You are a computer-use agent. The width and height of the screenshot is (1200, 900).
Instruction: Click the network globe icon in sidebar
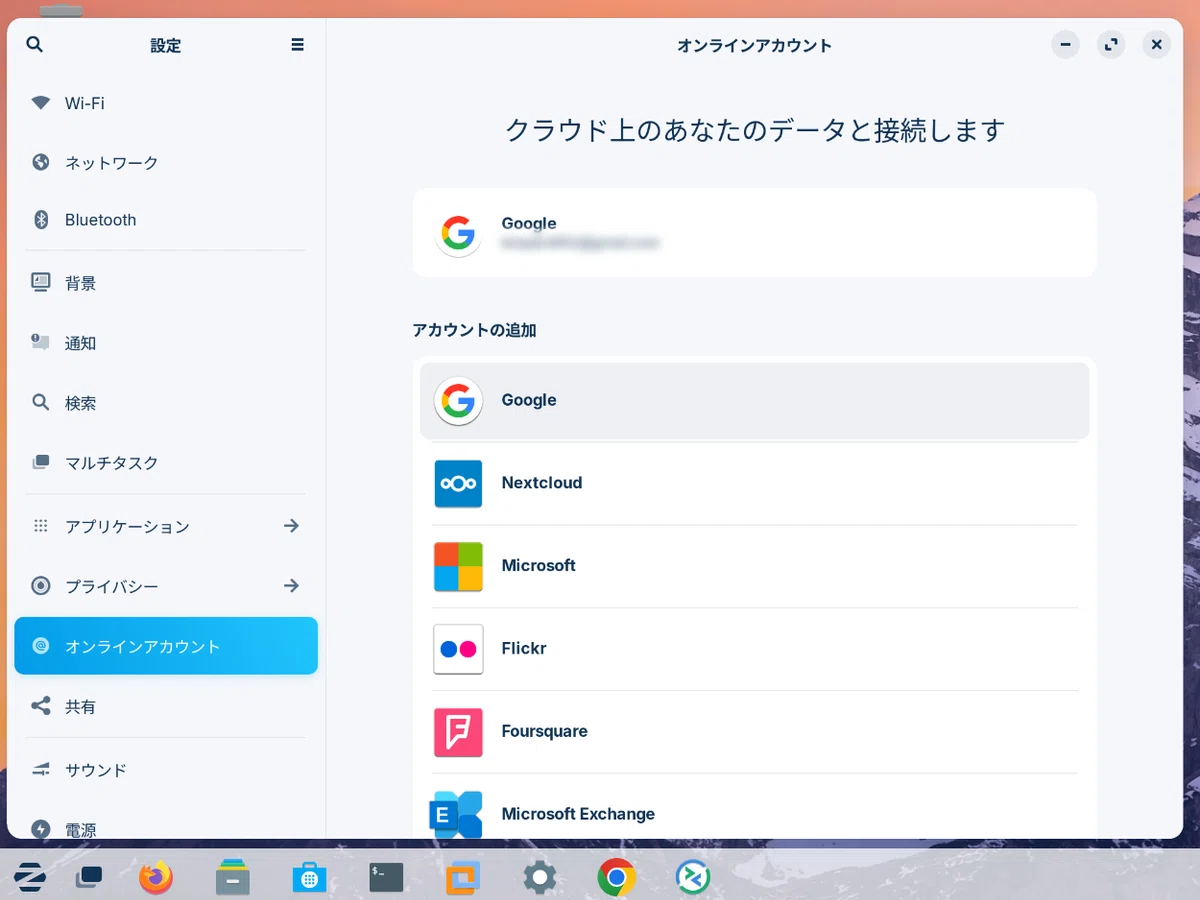tap(41, 162)
